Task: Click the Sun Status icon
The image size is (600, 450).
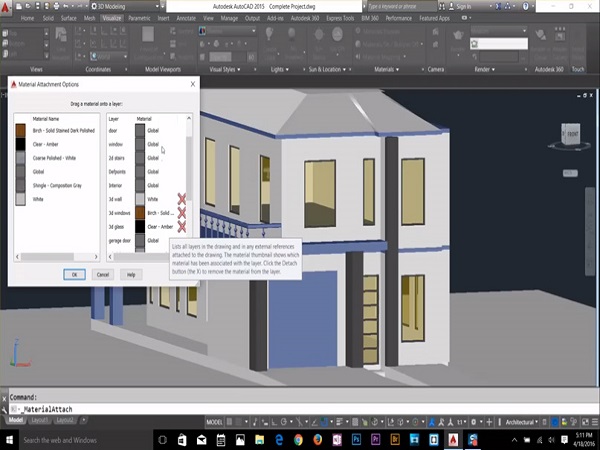Action: (x=318, y=34)
